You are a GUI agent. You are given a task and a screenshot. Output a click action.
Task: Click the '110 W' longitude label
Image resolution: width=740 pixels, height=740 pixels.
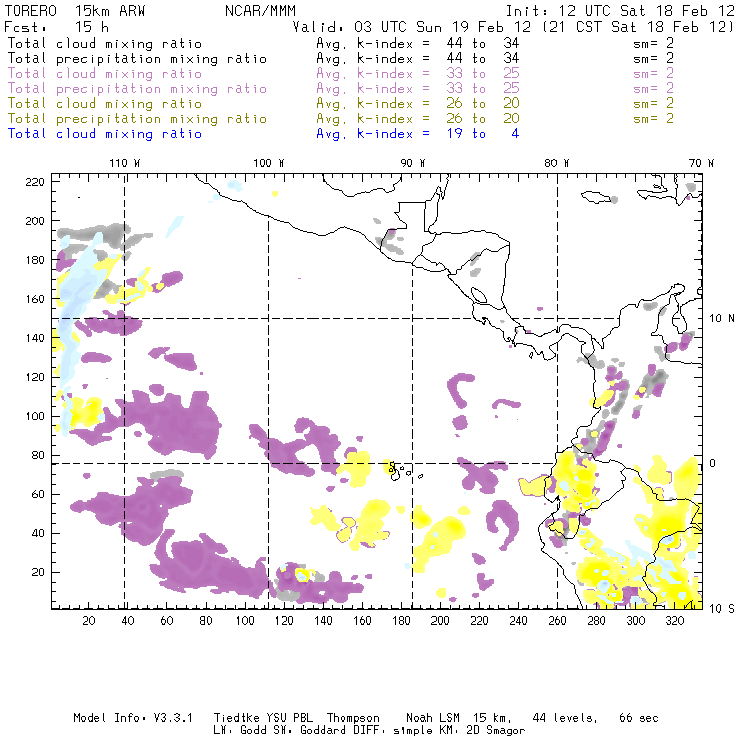tap(125, 163)
